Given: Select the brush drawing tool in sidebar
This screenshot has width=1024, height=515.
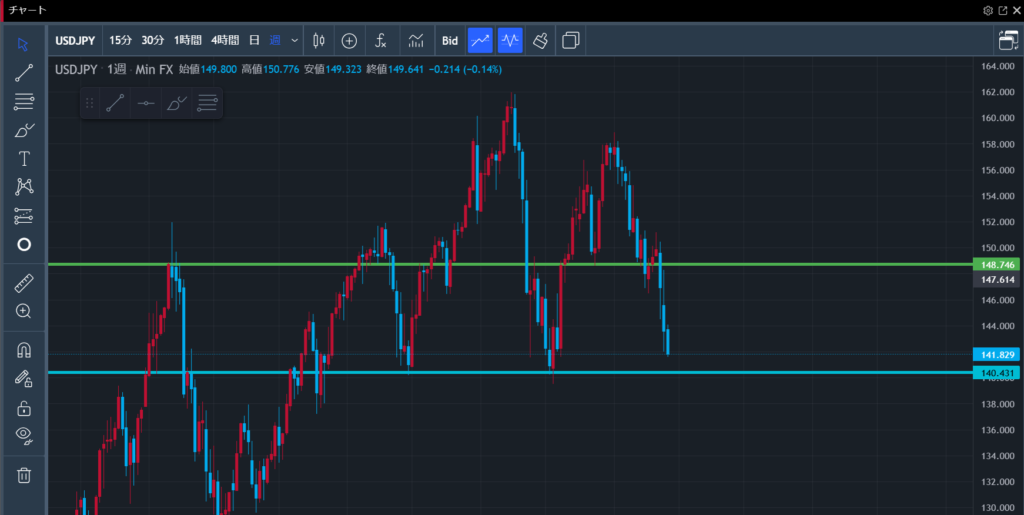Looking at the screenshot, I should coord(24,131).
